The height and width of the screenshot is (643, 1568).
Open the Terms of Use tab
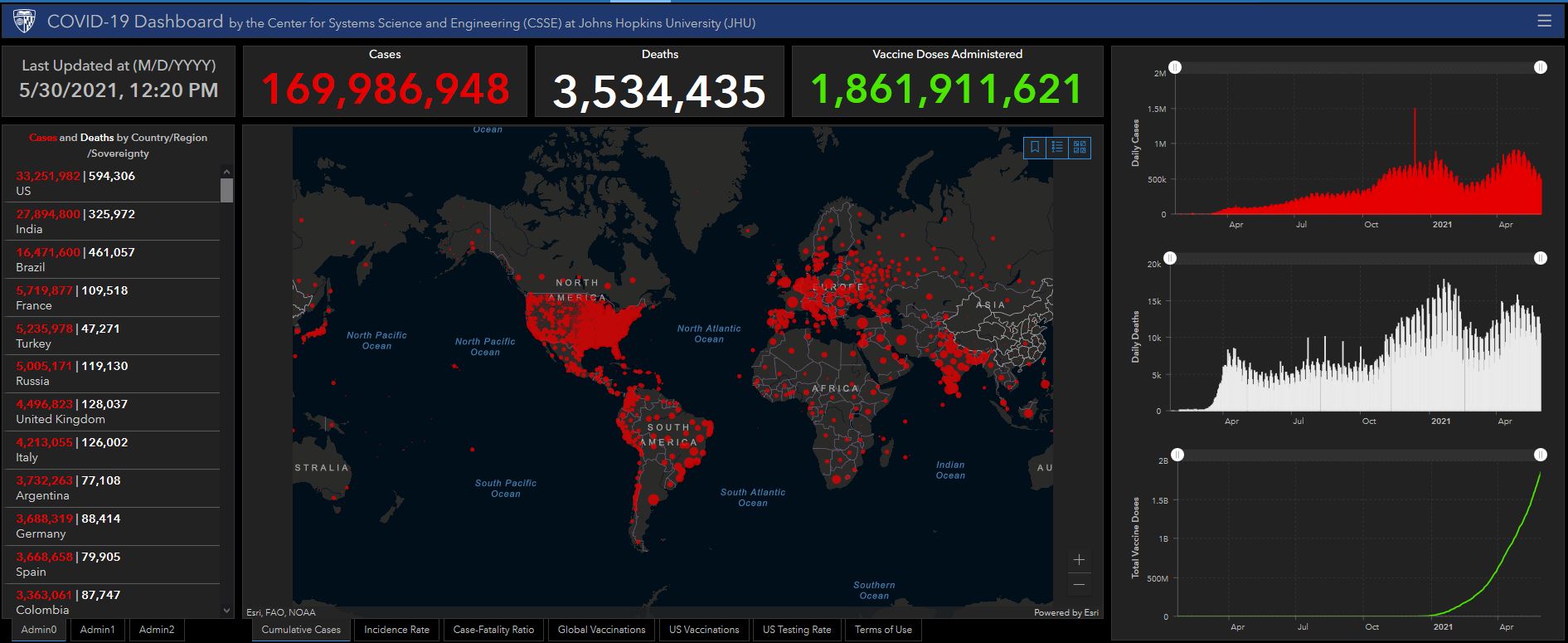[x=883, y=630]
